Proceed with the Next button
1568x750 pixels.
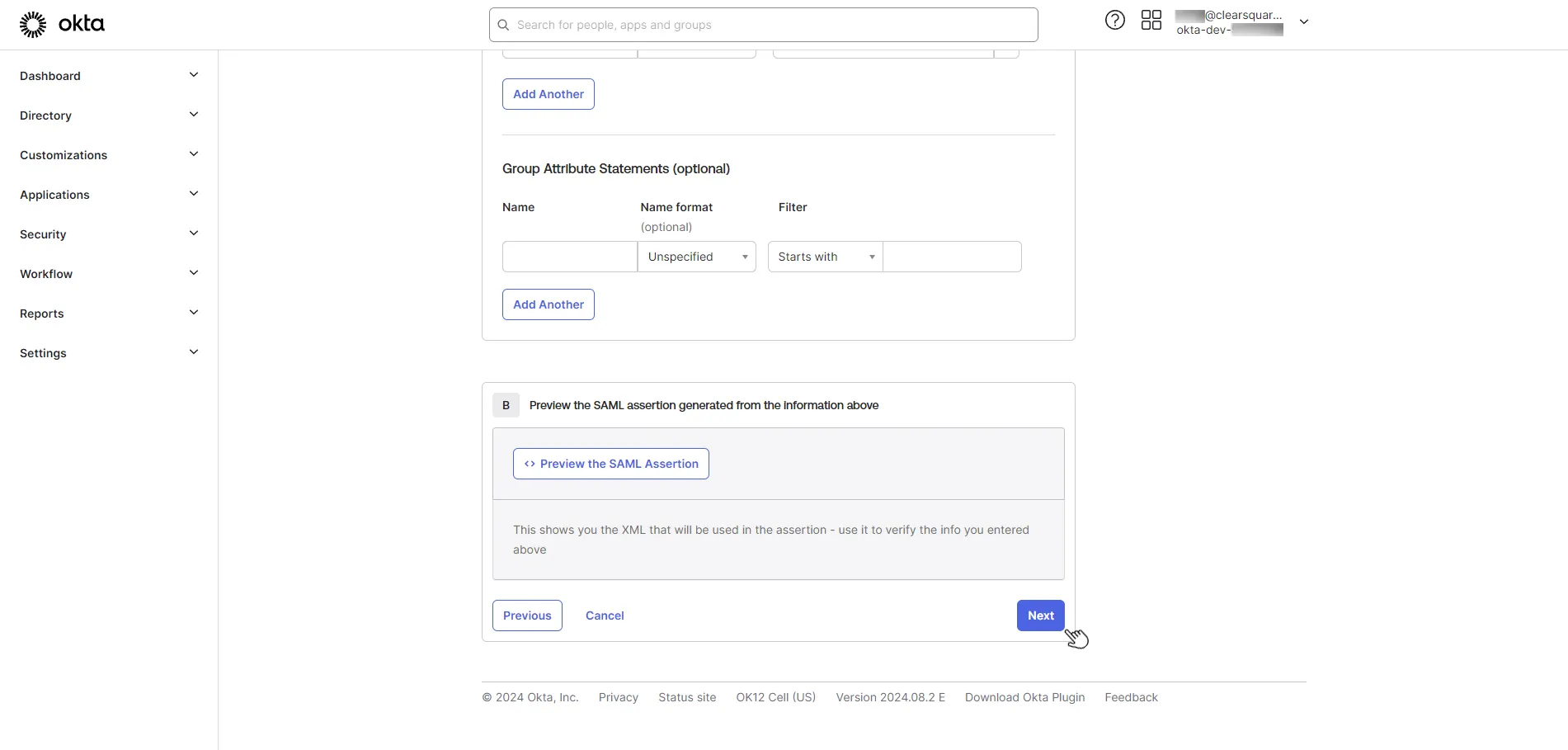(x=1041, y=616)
